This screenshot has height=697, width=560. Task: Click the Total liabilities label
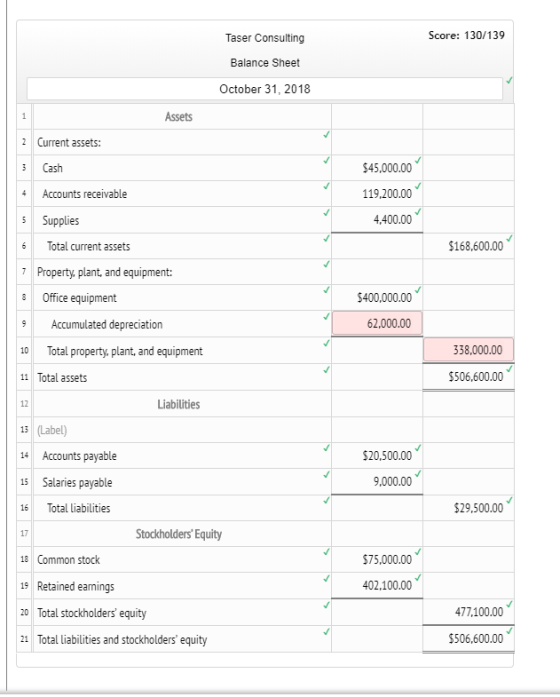(x=78, y=508)
